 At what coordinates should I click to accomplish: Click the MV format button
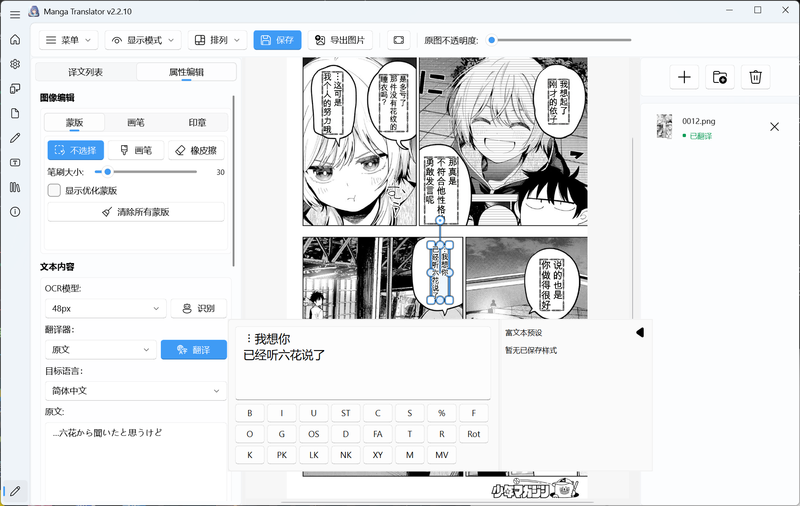[441, 455]
